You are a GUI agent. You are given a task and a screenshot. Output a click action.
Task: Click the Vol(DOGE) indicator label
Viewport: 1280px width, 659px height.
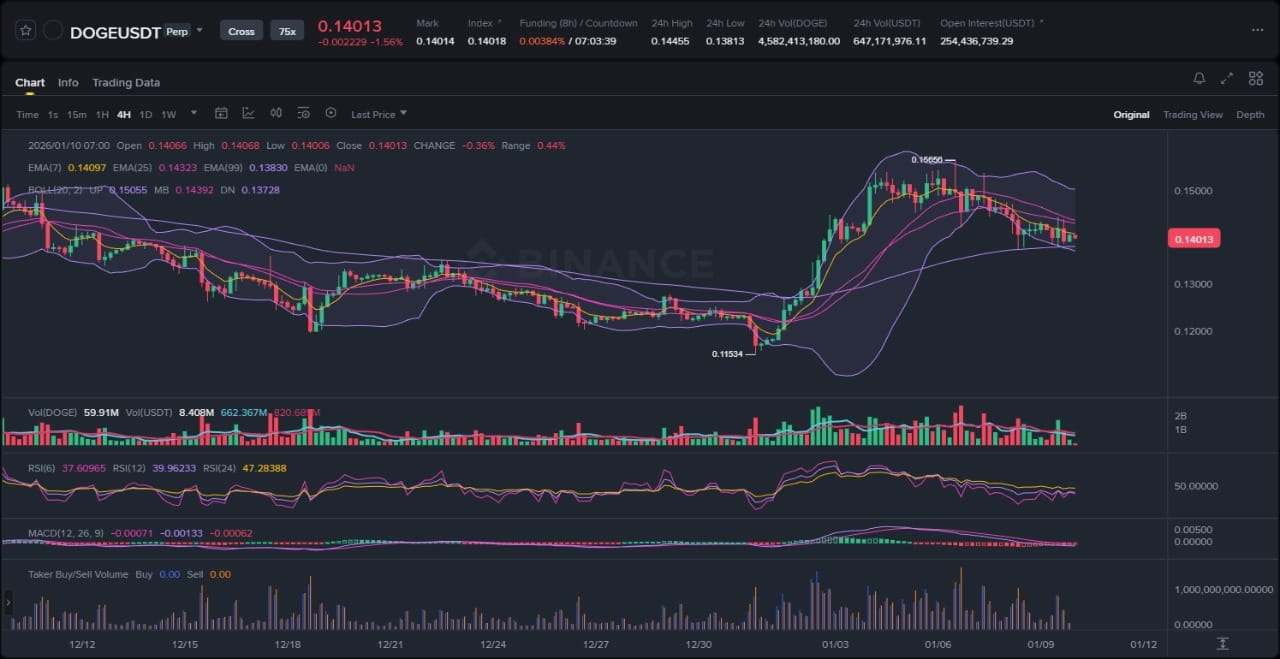pos(54,412)
